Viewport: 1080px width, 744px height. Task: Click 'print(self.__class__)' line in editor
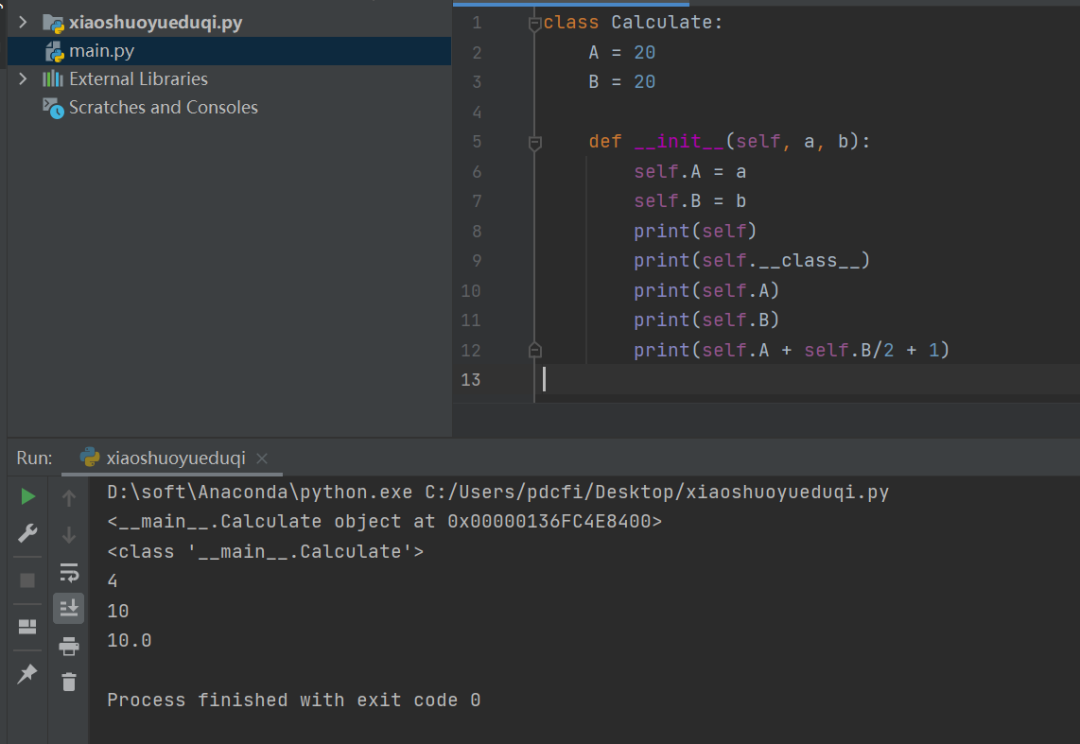click(752, 260)
